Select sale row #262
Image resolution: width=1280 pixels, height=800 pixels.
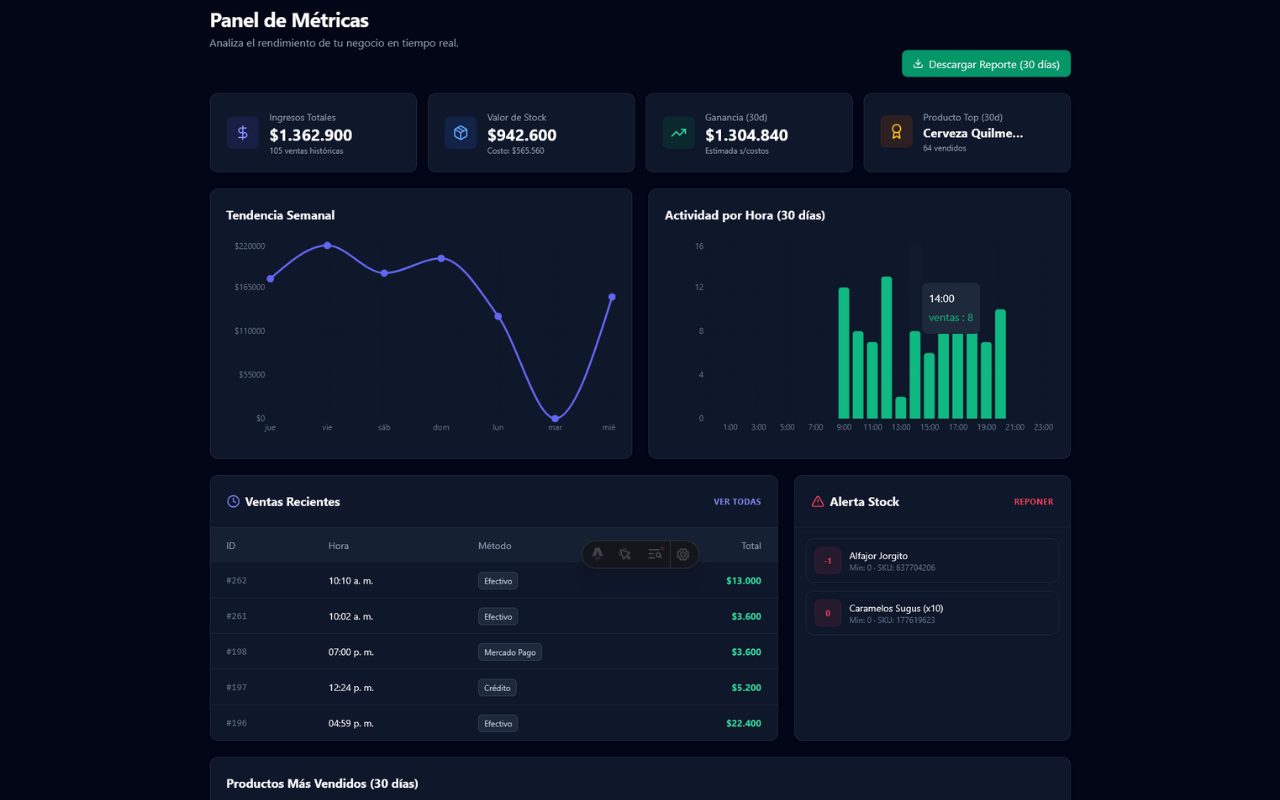[493, 581]
